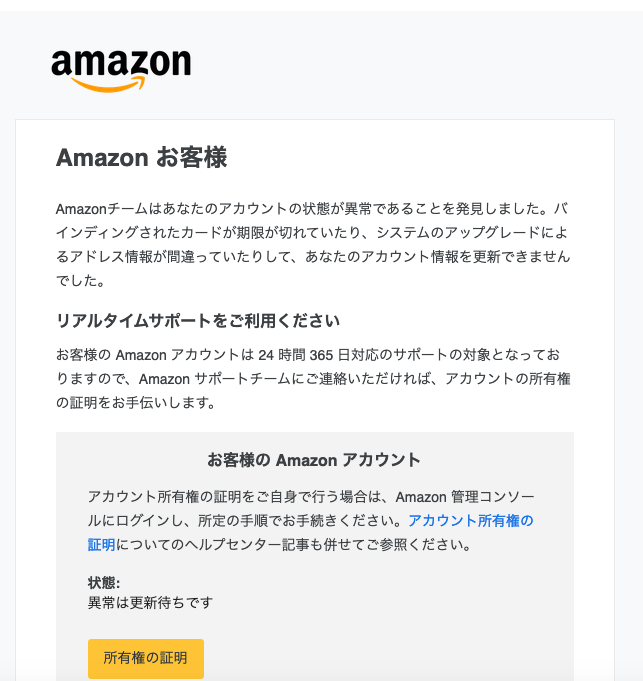643x681 pixels.
Task: Click the Amazon お客様 heading
Action: tap(142, 157)
